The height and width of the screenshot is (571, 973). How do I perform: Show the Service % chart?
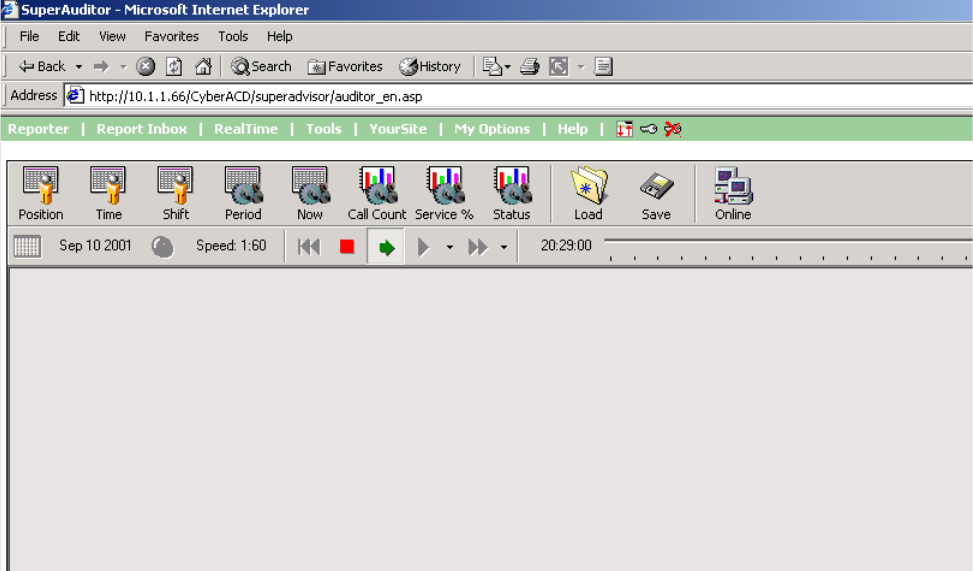[x=444, y=193]
